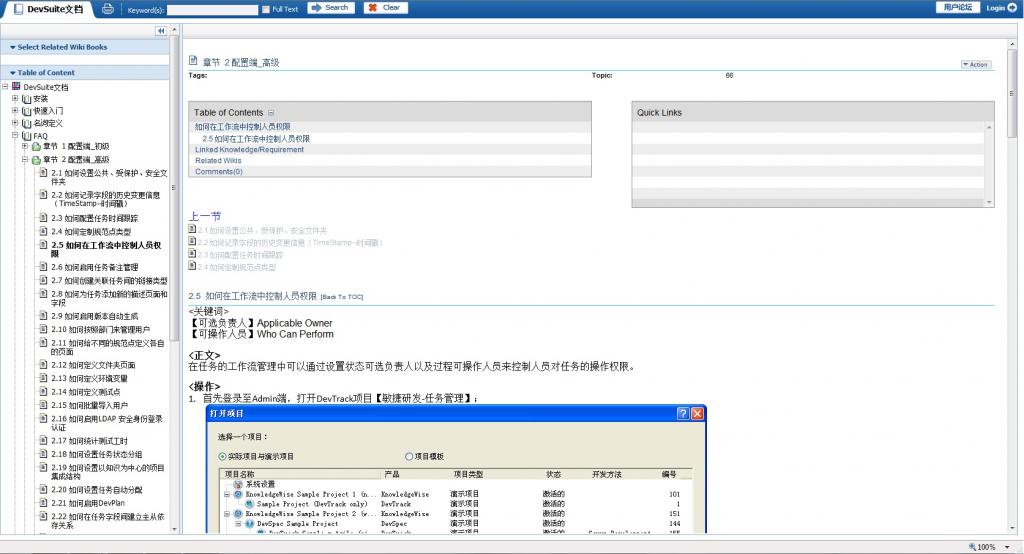Click the DevSuite文档 root book icon
Image resolution: width=1024 pixels, height=554 pixels.
pyautogui.click(x=16, y=87)
